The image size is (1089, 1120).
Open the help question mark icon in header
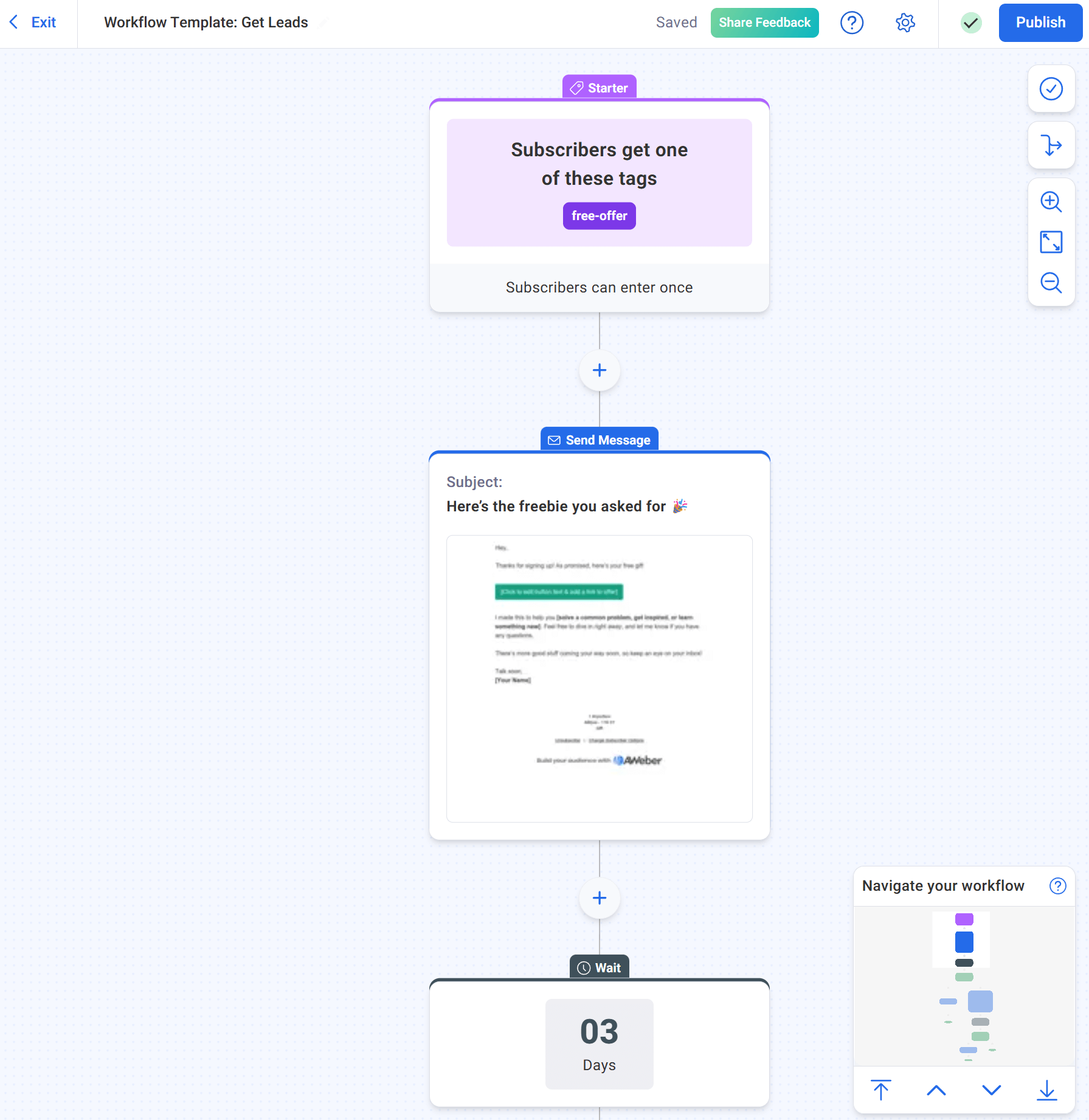[851, 23]
